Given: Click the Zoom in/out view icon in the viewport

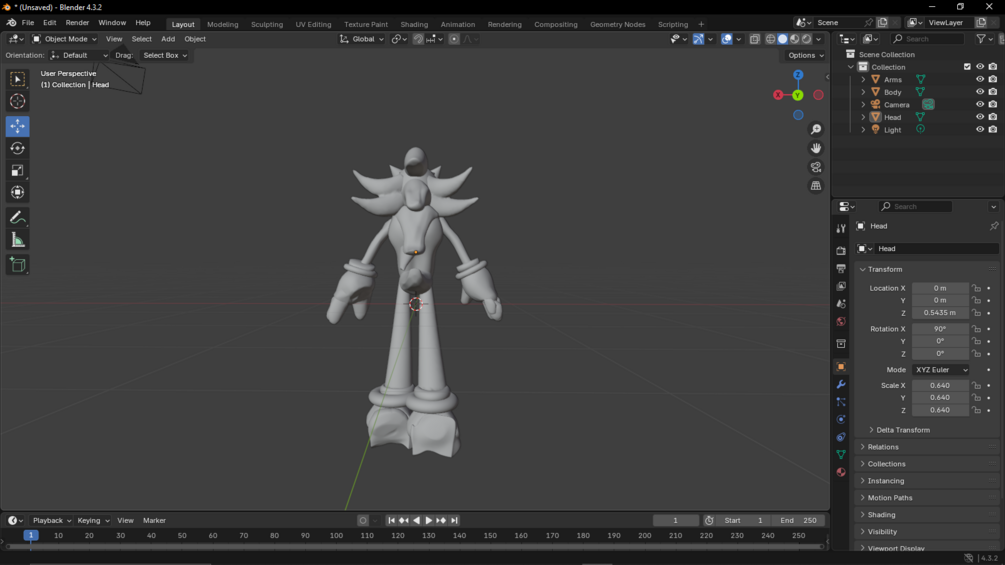Looking at the screenshot, I should [816, 129].
